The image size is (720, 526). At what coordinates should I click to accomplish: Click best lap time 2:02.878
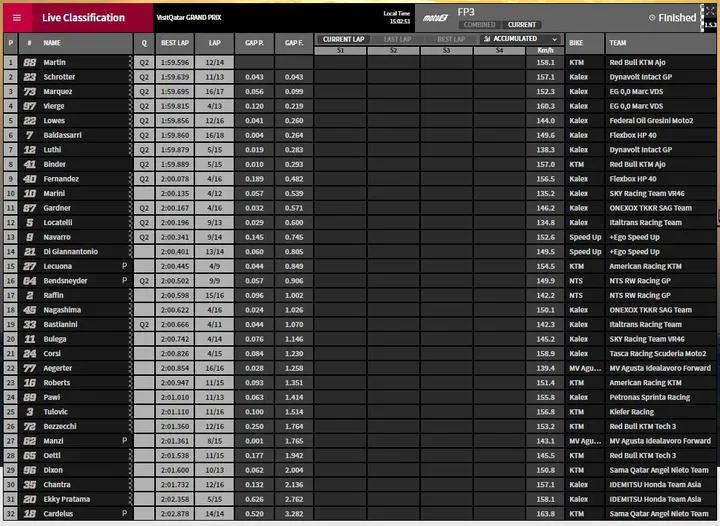click(x=174, y=514)
